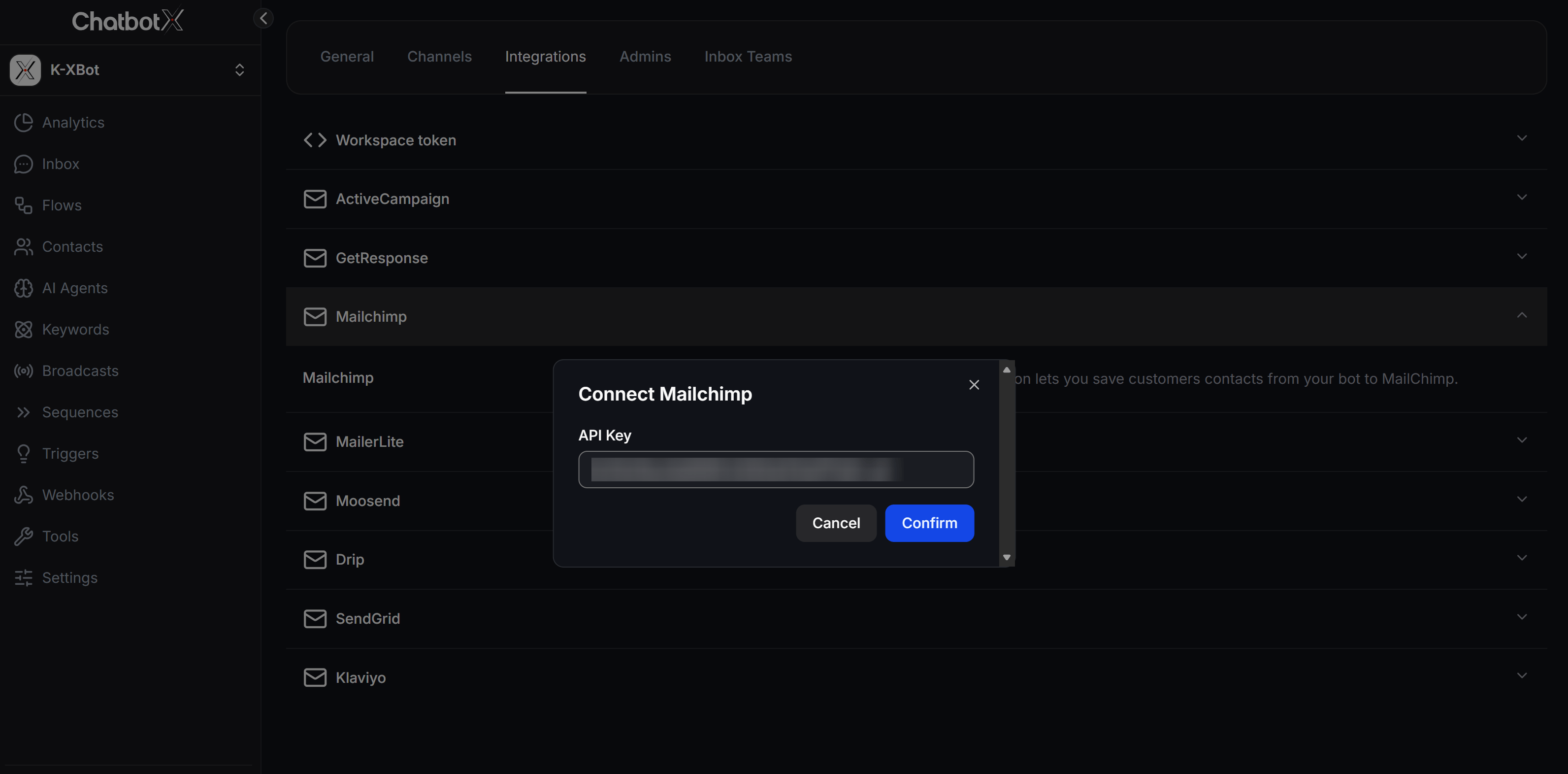Cancel the Connect Mailchimp dialog

[836, 523]
